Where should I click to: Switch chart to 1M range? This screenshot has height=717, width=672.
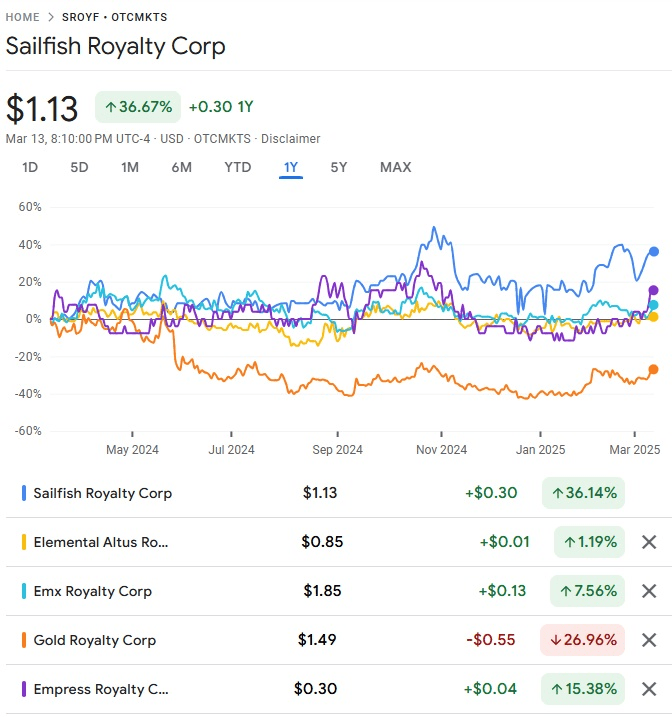click(130, 167)
